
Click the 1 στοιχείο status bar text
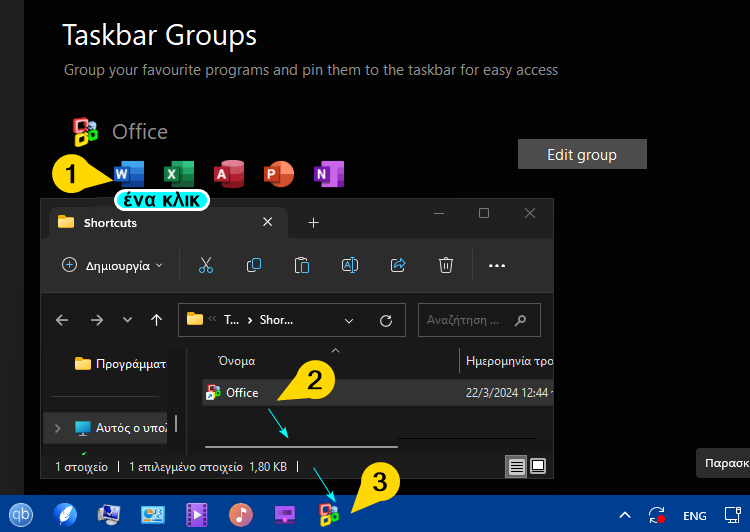[x=81, y=466]
